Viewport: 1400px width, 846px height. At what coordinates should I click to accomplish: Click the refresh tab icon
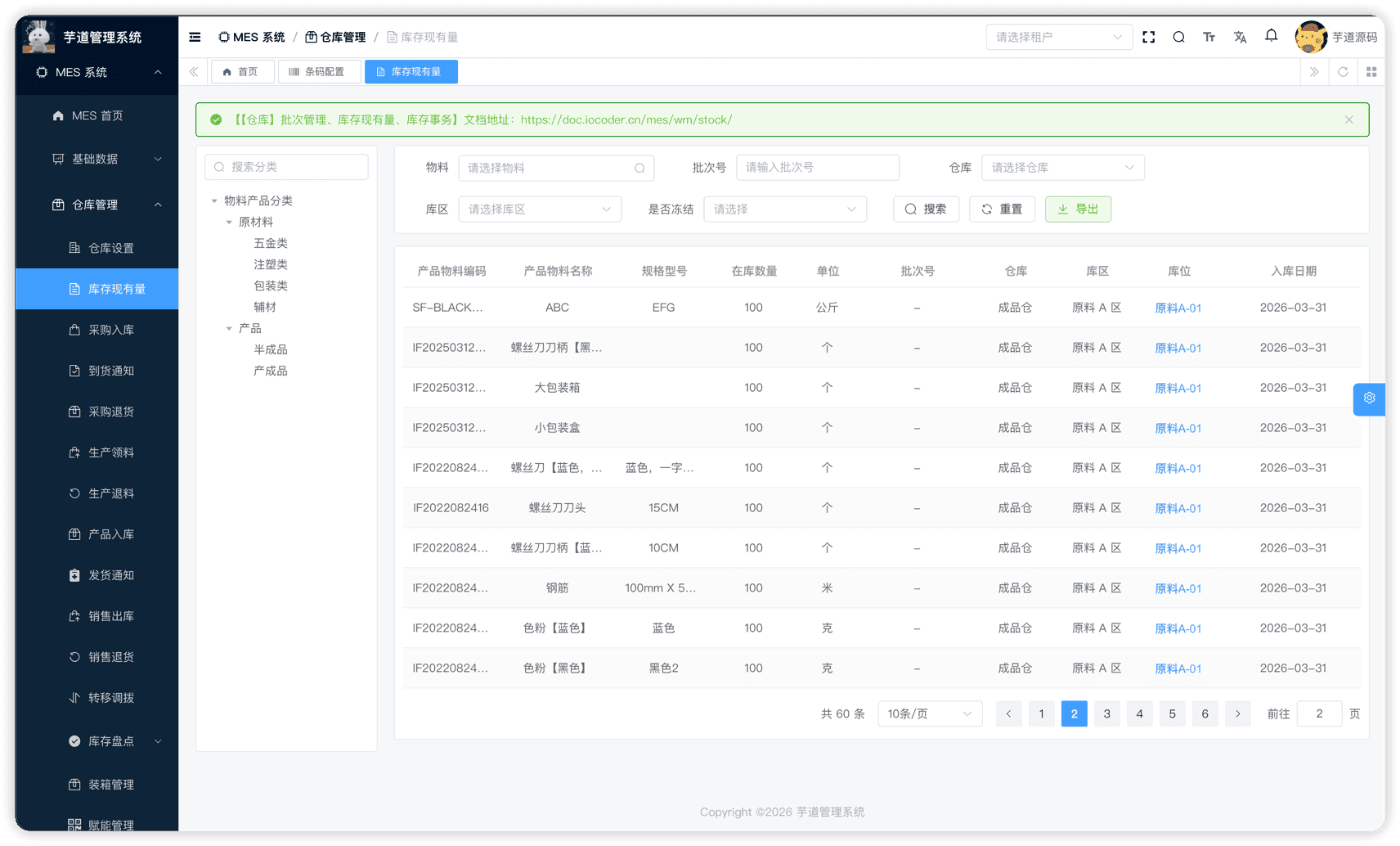pyautogui.click(x=1343, y=72)
